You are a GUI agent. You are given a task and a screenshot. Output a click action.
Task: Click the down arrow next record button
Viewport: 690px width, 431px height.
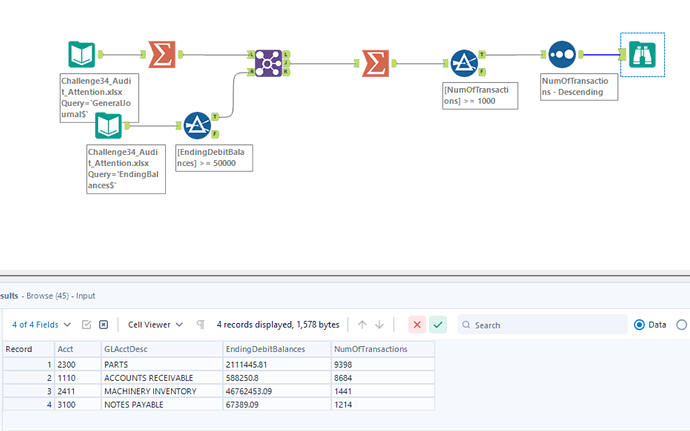(x=385, y=324)
